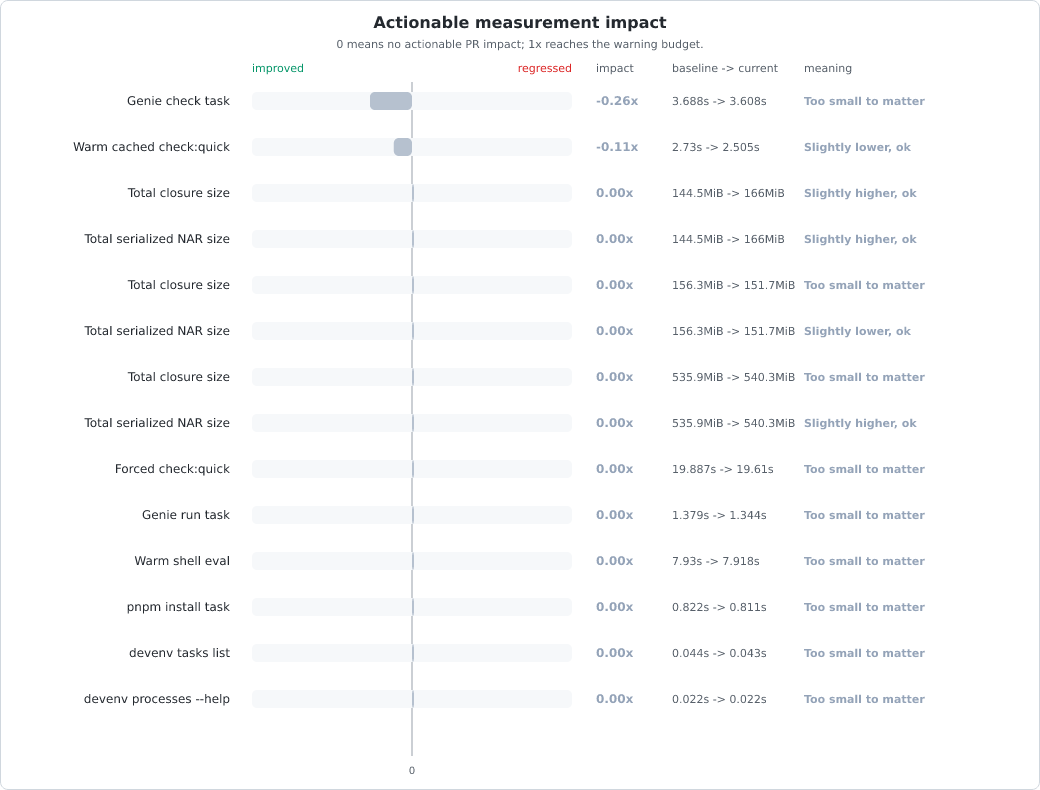Image resolution: width=1040 pixels, height=790 pixels.
Task: Click the "0" tick label under the axis
Action: [412, 770]
